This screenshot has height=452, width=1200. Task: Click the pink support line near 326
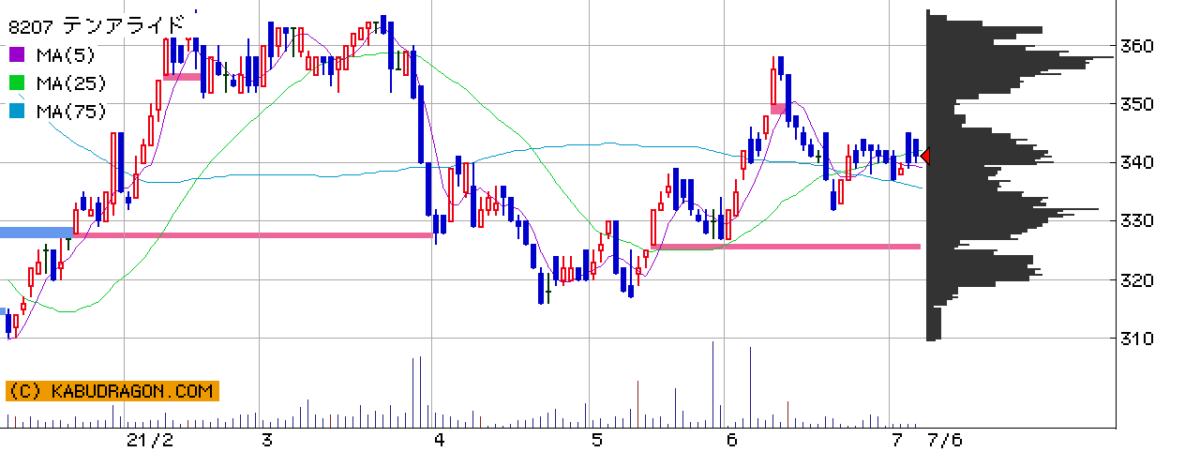coord(785,246)
